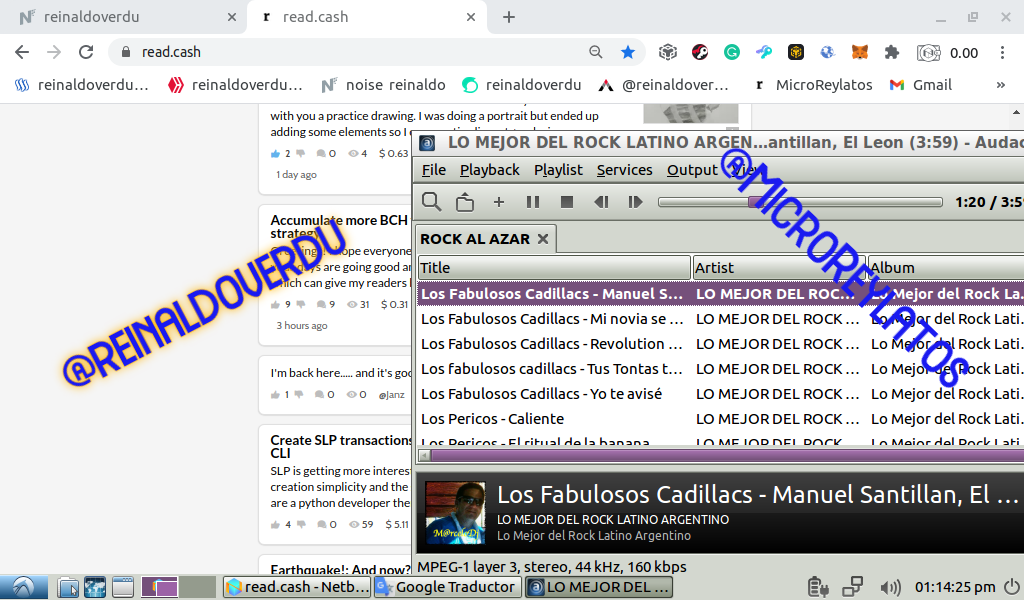Click the album art thumbnail in Audacious

point(455,513)
